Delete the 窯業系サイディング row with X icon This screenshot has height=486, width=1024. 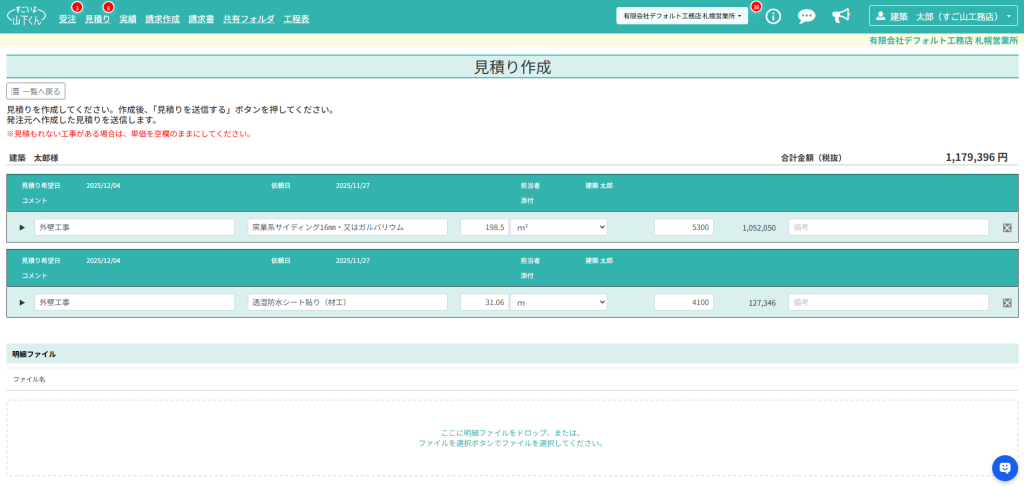click(x=1007, y=228)
